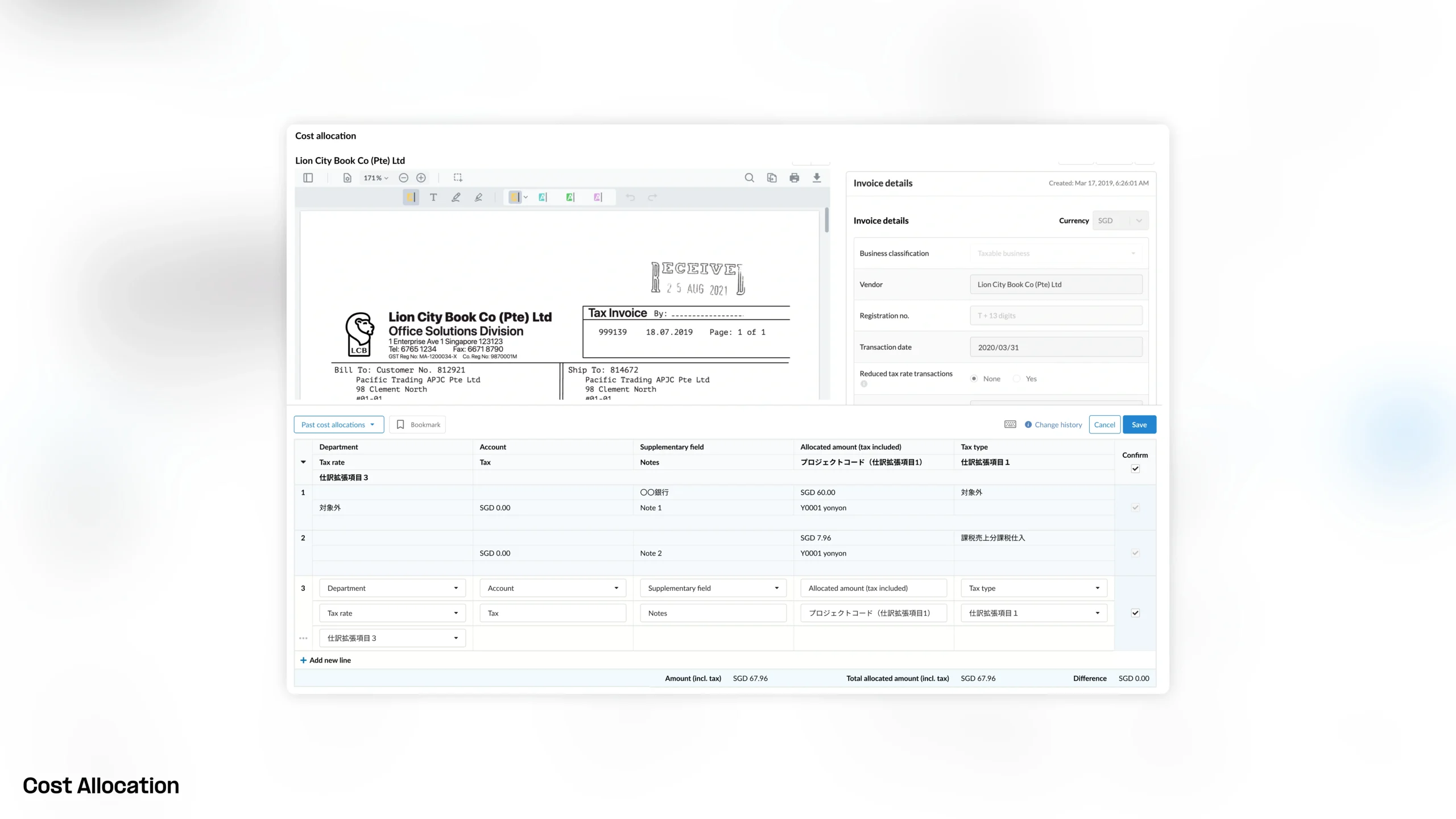Select Yes for reduced tax rate
This screenshot has height=819, width=1456.
tap(1017, 379)
